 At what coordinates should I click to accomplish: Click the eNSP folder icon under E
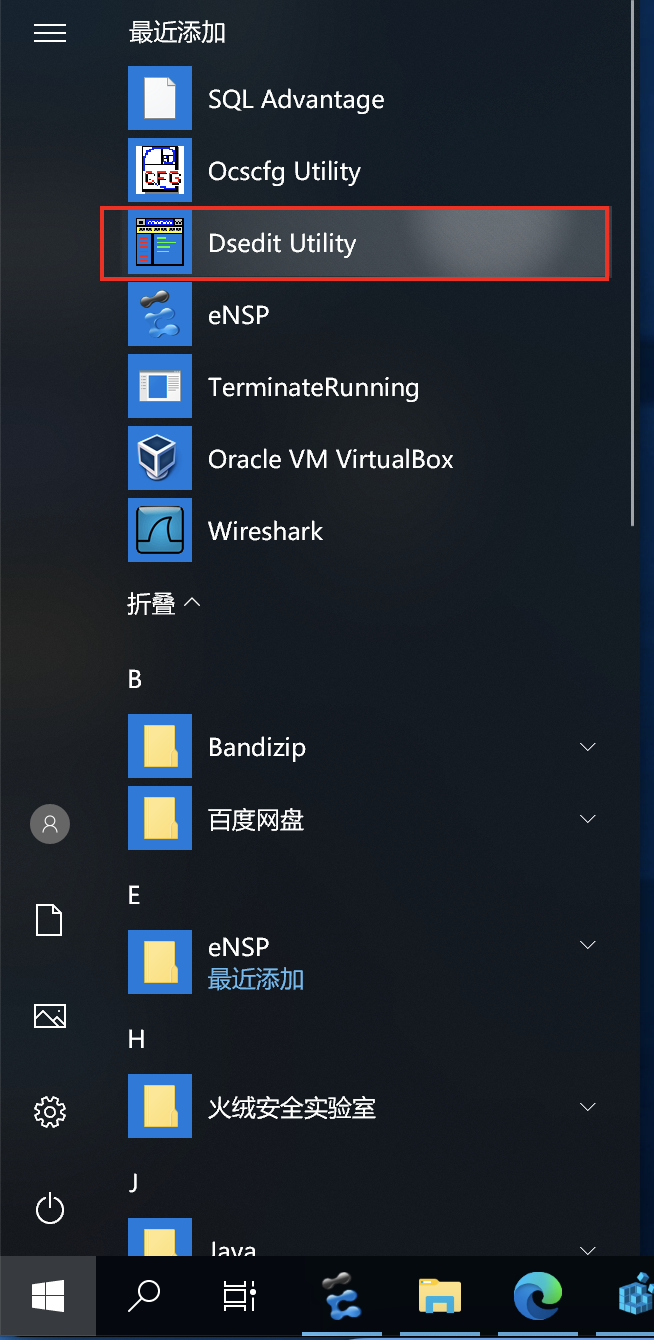[x=160, y=962]
